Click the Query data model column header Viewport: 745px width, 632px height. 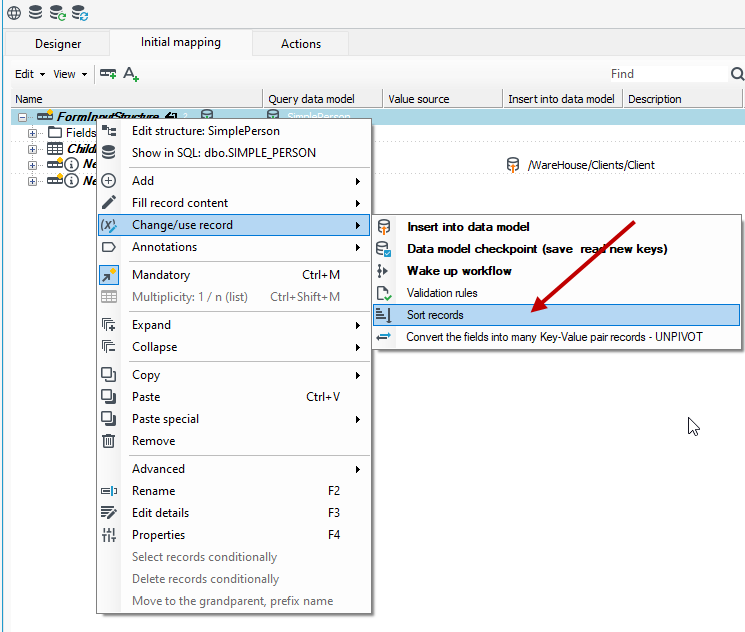(x=323, y=99)
